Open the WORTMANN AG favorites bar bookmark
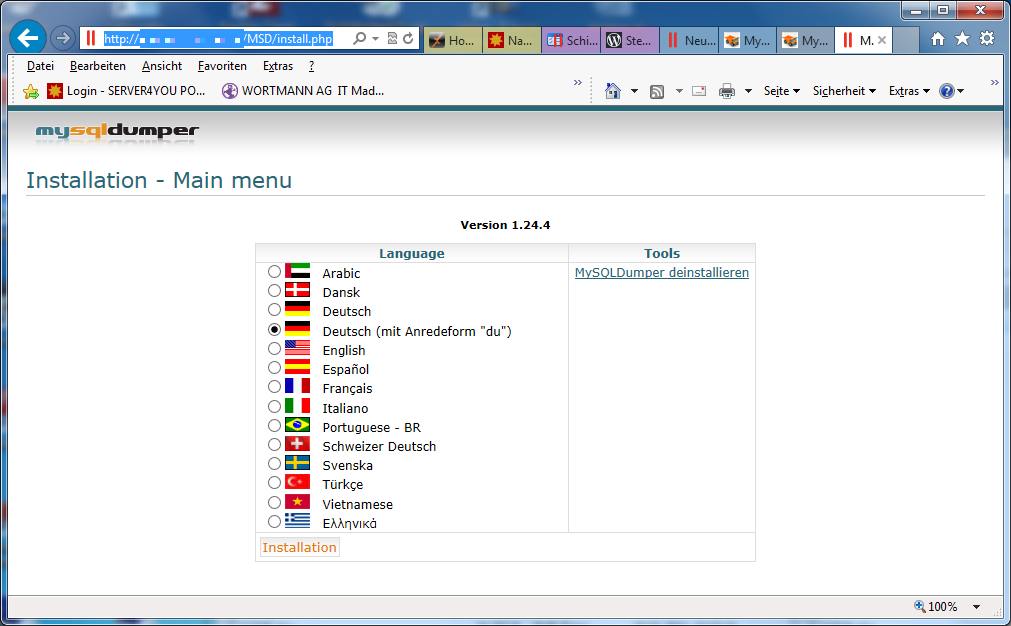Image resolution: width=1011 pixels, height=626 pixels. pos(303,91)
